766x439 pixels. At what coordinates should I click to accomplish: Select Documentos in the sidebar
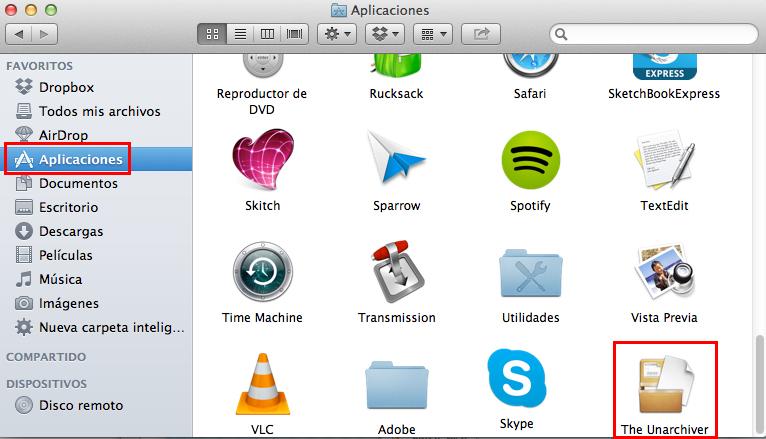(x=78, y=183)
